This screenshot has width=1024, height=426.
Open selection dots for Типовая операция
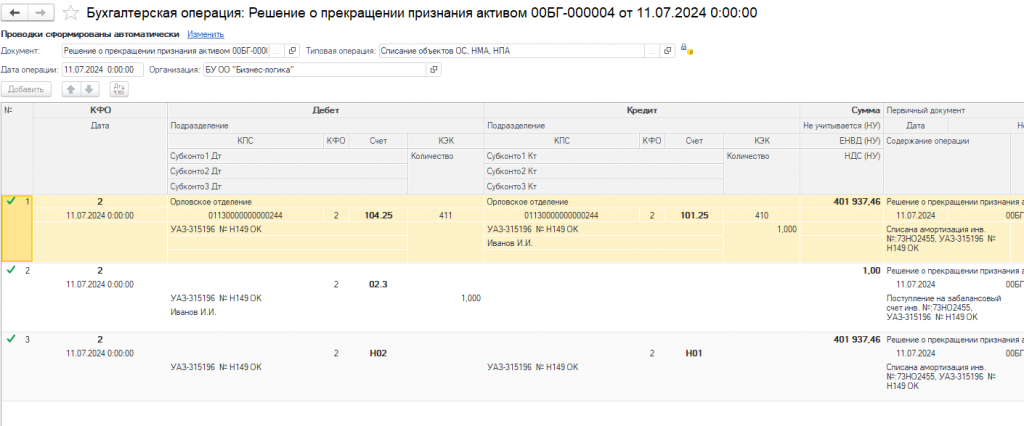(652, 51)
